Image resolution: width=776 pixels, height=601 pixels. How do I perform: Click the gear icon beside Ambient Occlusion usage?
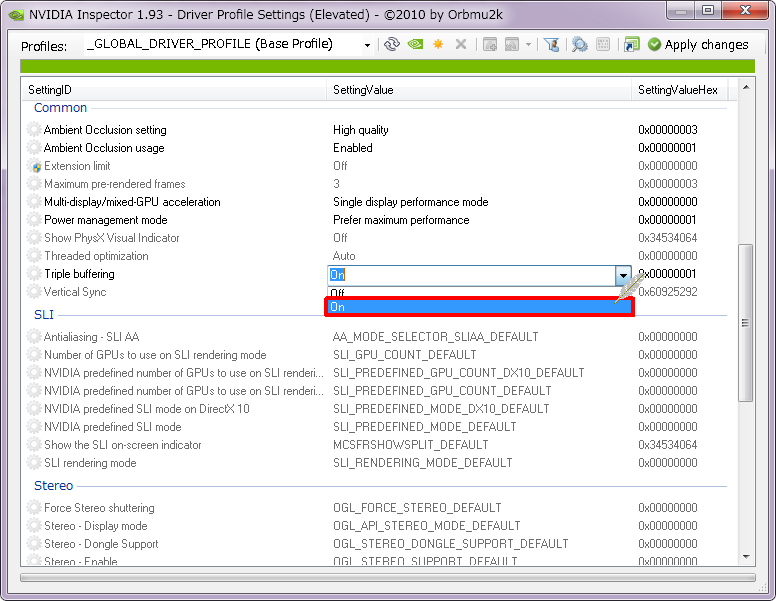coord(34,148)
